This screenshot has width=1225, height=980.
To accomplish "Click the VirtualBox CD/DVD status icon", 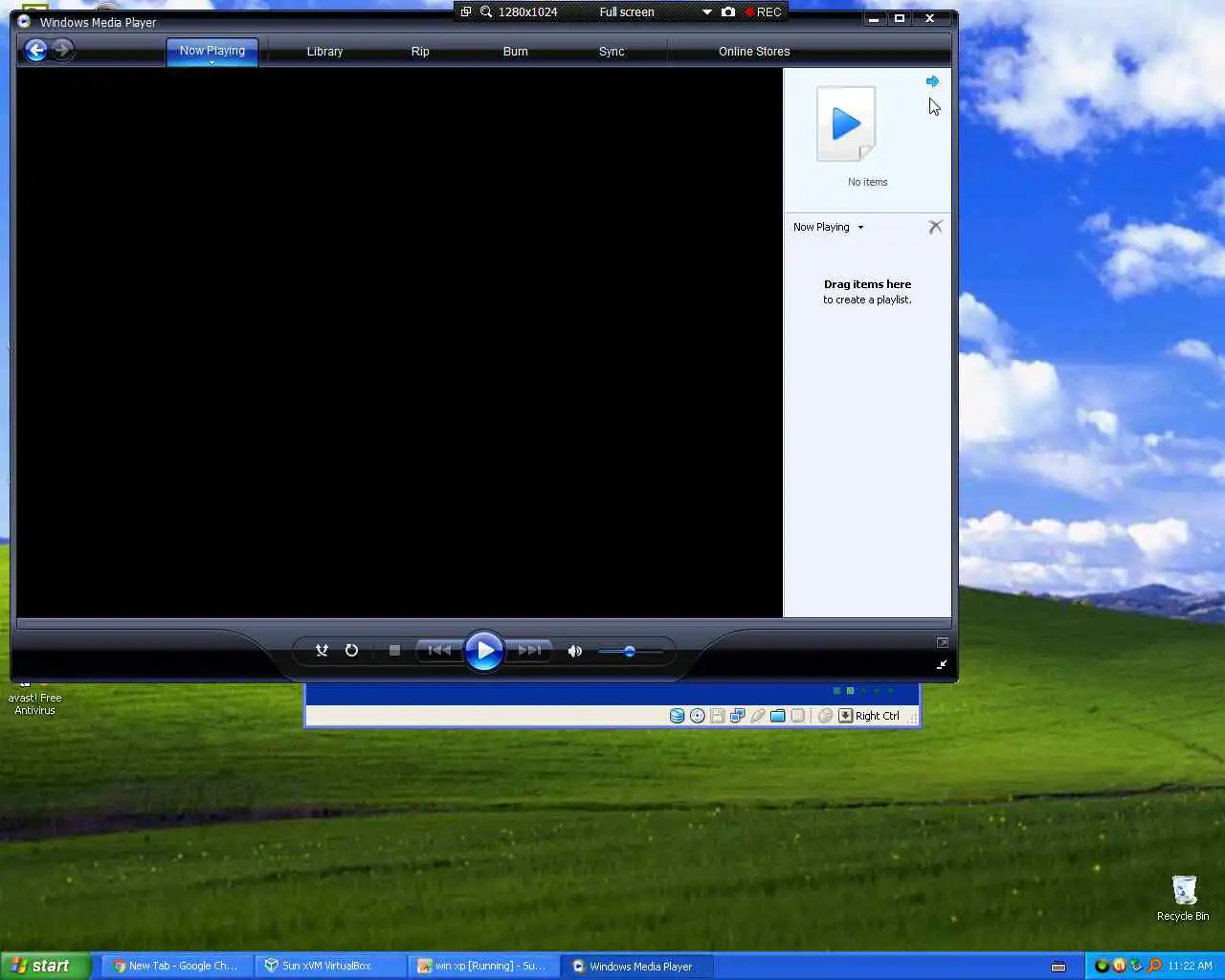I will [698, 716].
